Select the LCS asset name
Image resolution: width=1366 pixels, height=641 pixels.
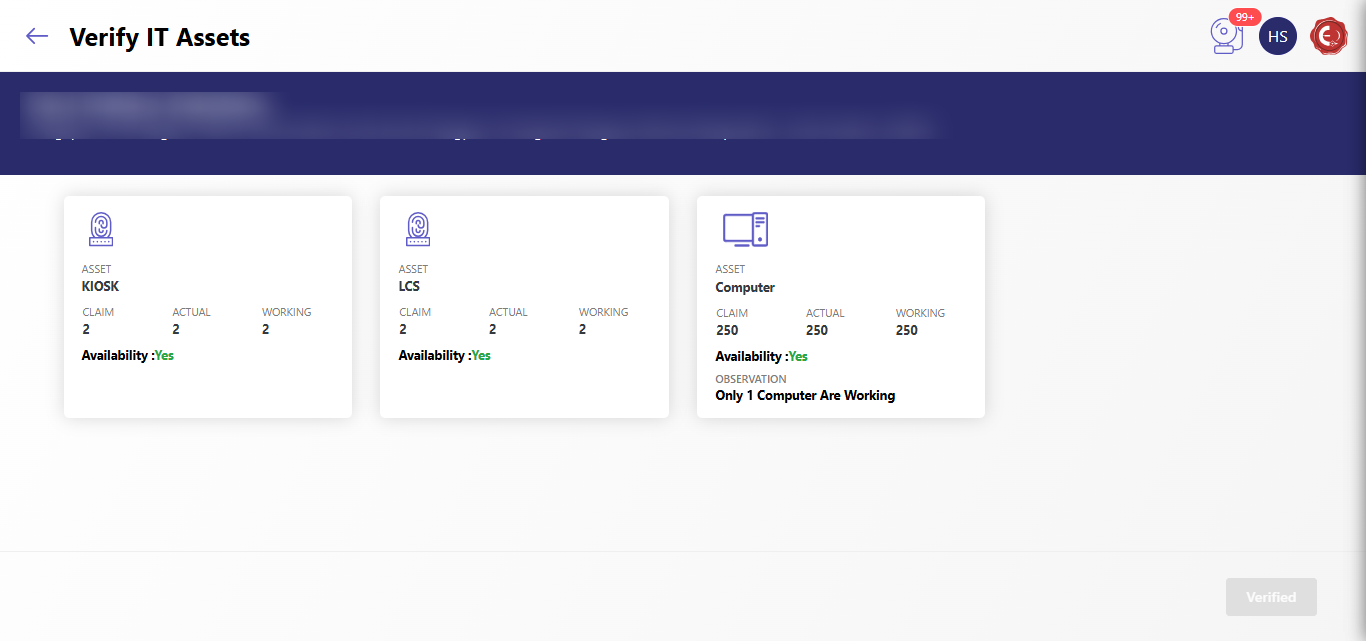click(409, 287)
